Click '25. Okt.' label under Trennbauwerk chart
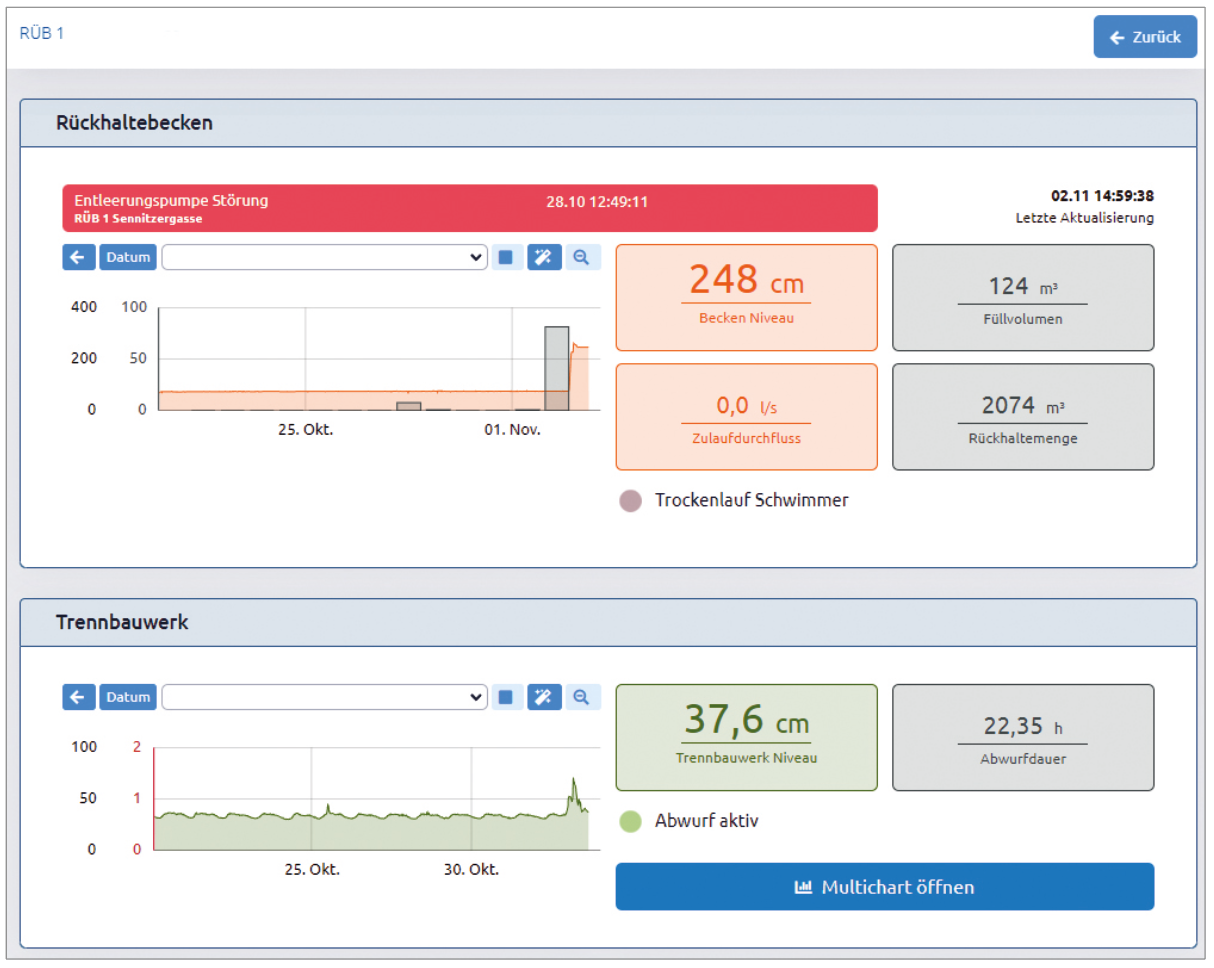Image resolution: width=1214 pixels, height=968 pixels. tap(312, 870)
